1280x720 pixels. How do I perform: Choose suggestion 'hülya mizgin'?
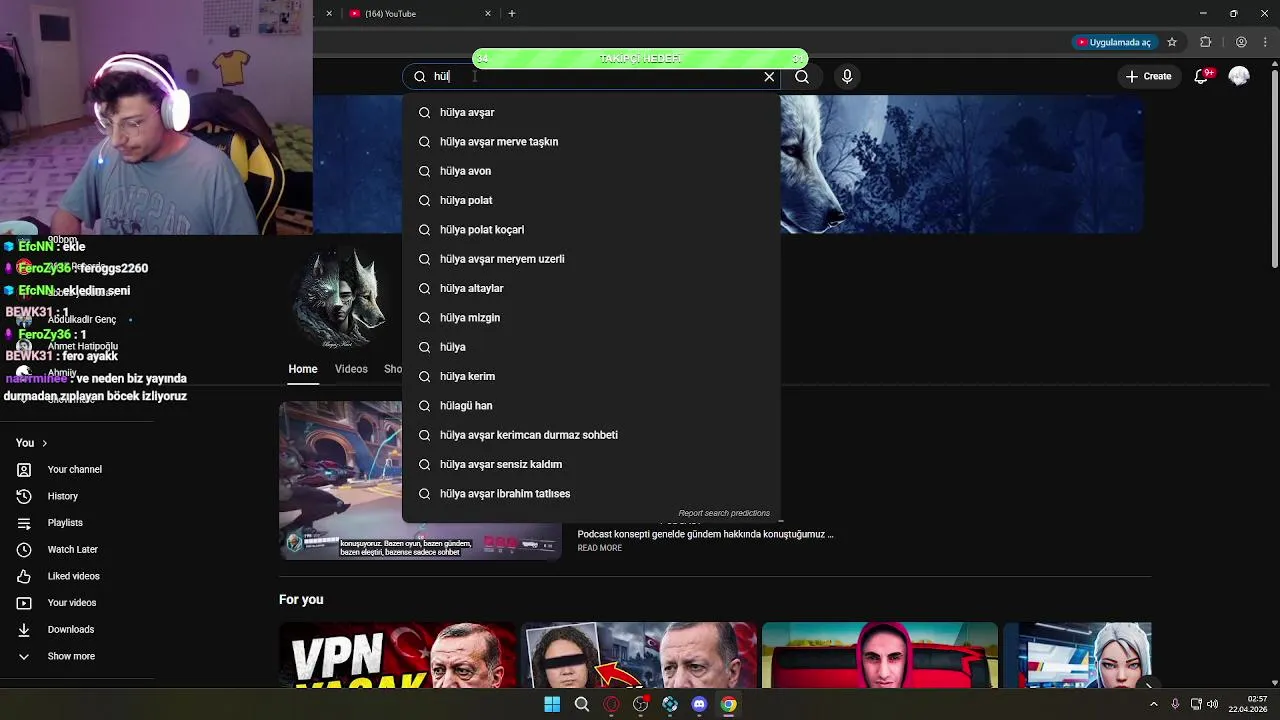pos(591,318)
